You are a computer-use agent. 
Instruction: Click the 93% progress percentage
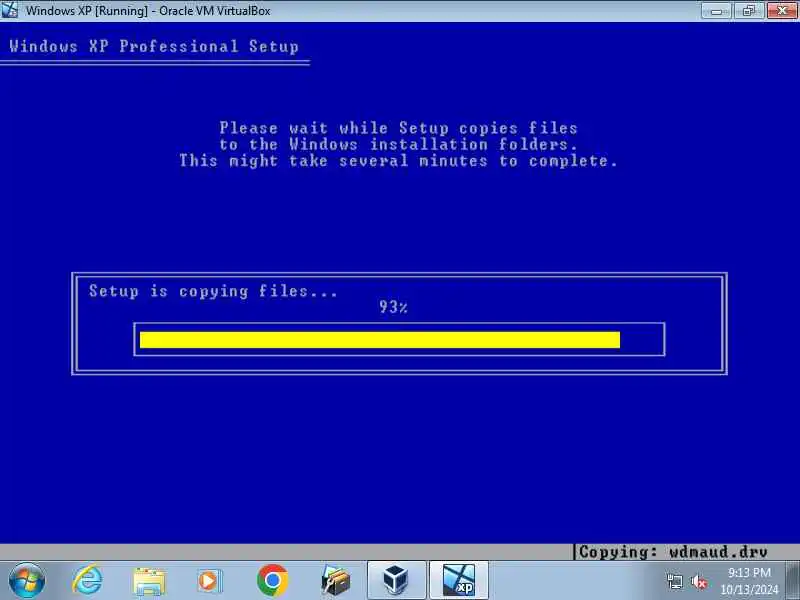pyautogui.click(x=393, y=307)
